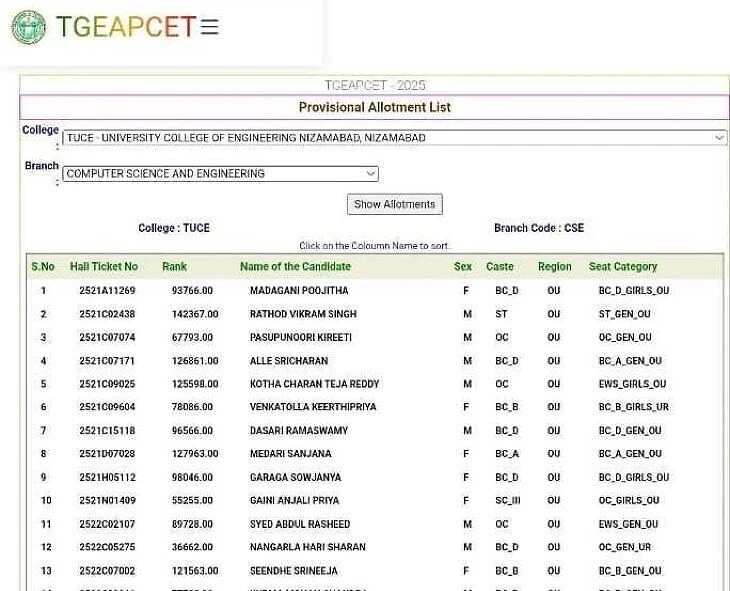Expand the Branch dropdown selector
This screenshot has width=730, height=591.
click(x=220, y=174)
